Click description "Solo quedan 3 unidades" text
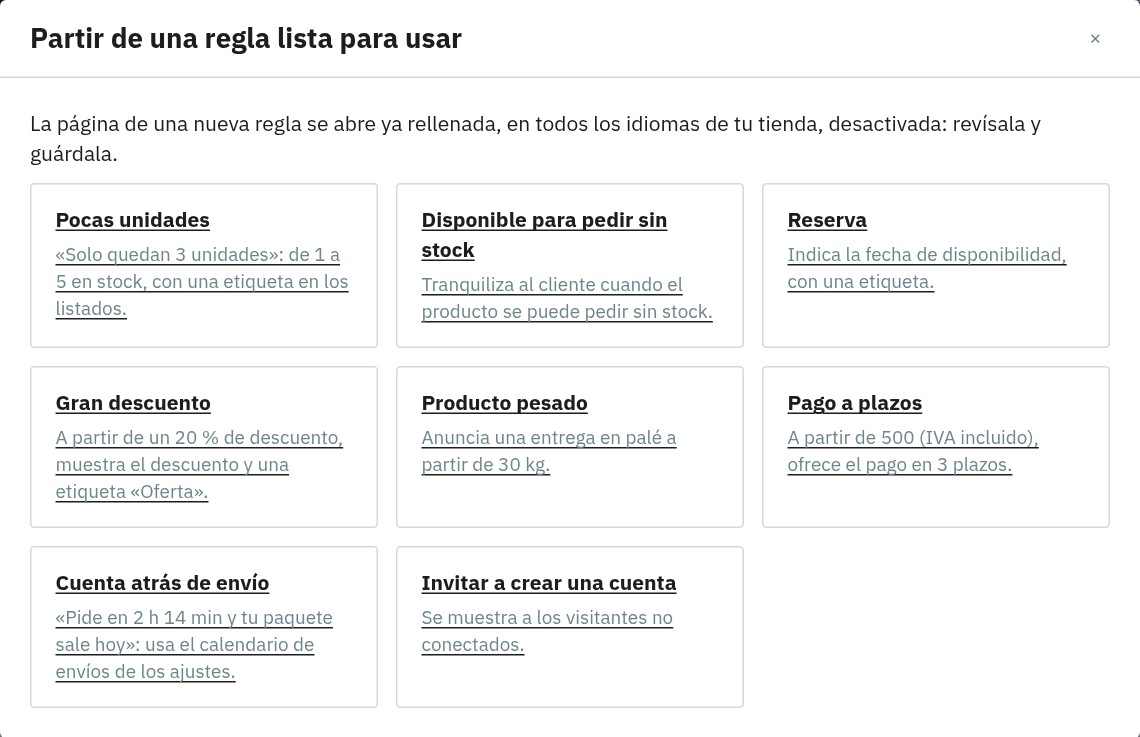 (x=202, y=282)
